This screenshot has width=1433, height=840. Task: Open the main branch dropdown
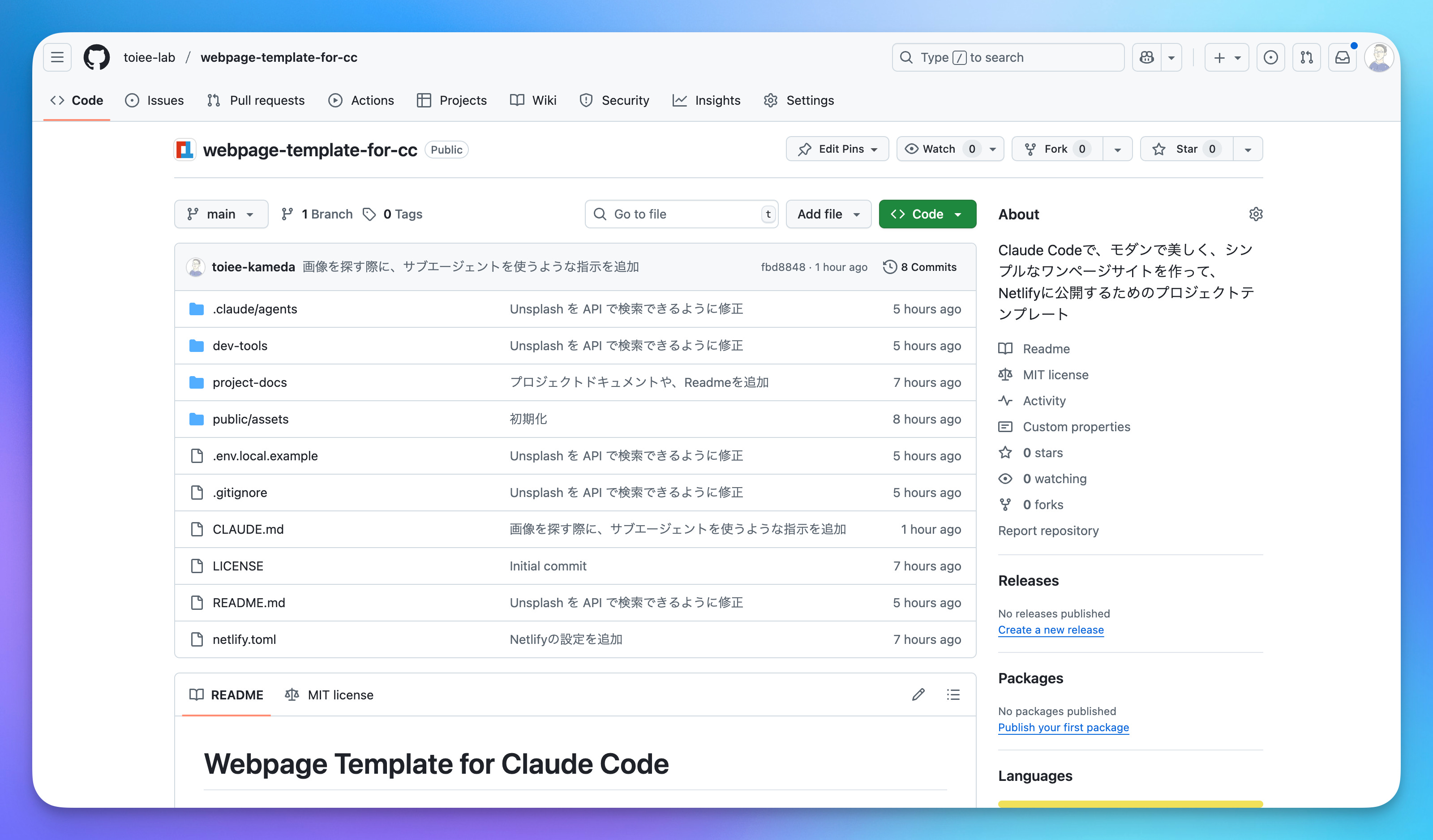click(221, 214)
